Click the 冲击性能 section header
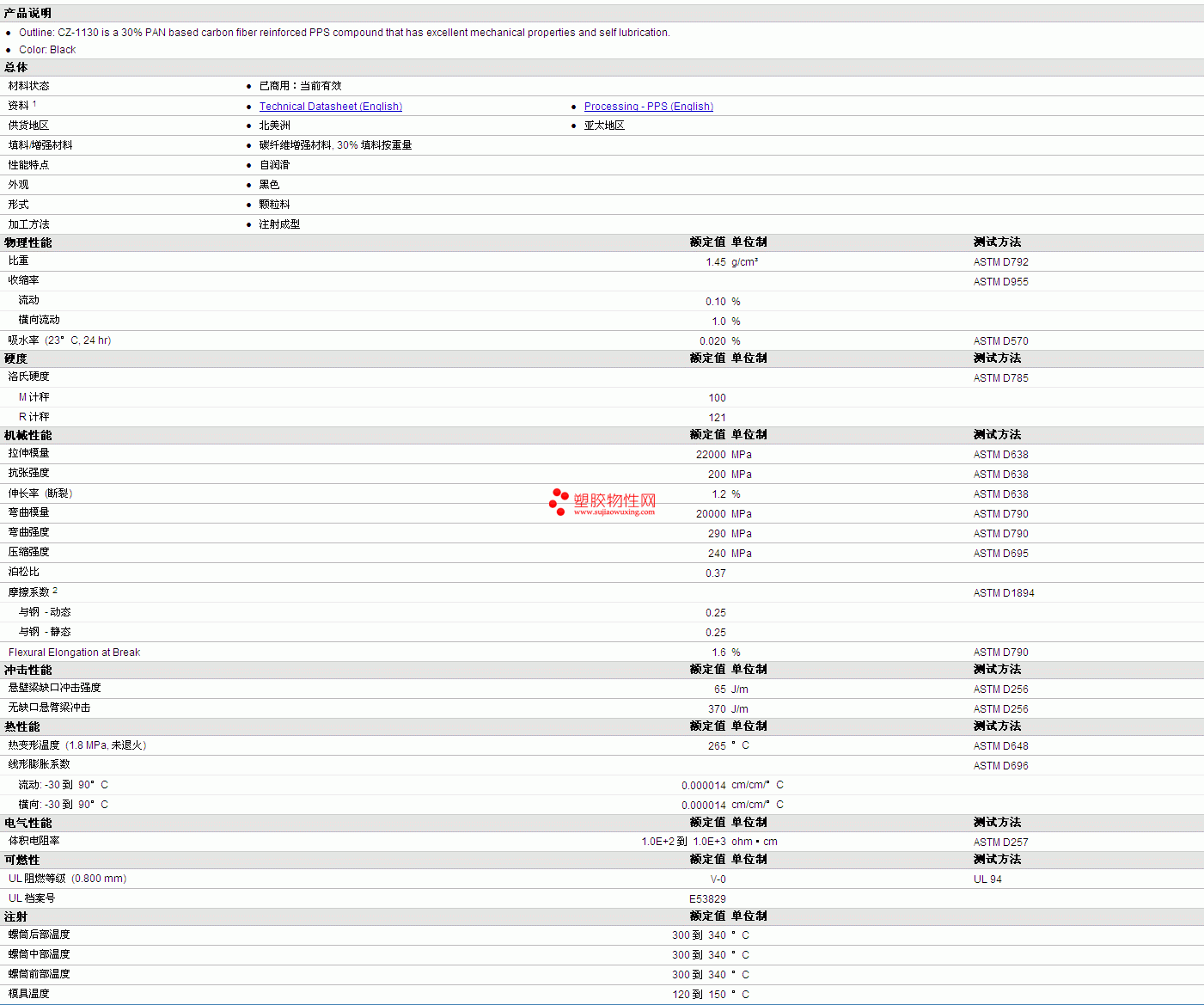Viewport: 1204px width, 1005px height. (x=28, y=670)
